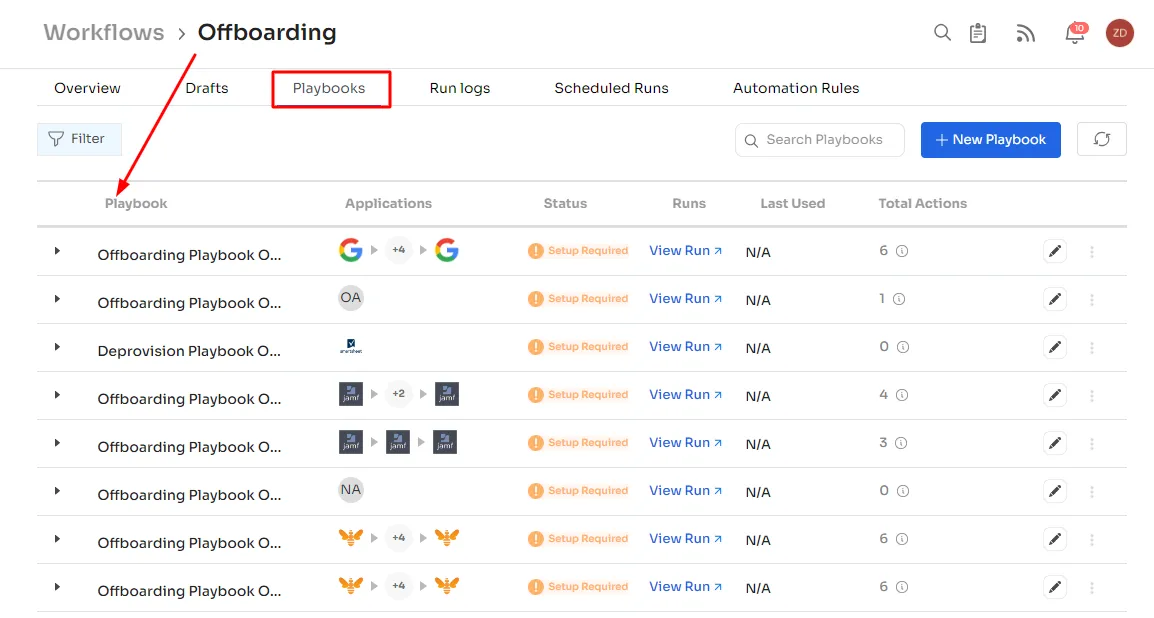Image resolution: width=1154 pixels, height=618 pixels.
Task: Click the Last Used column header
Action: tap(793, 204)
